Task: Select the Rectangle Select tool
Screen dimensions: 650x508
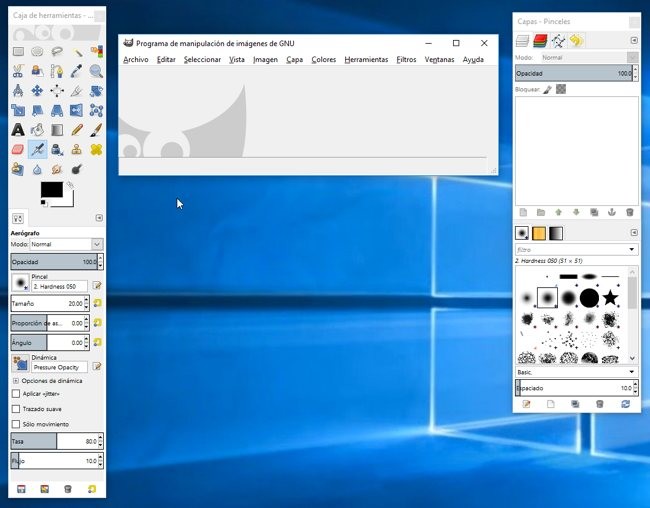Action: (x=18, y=52)
